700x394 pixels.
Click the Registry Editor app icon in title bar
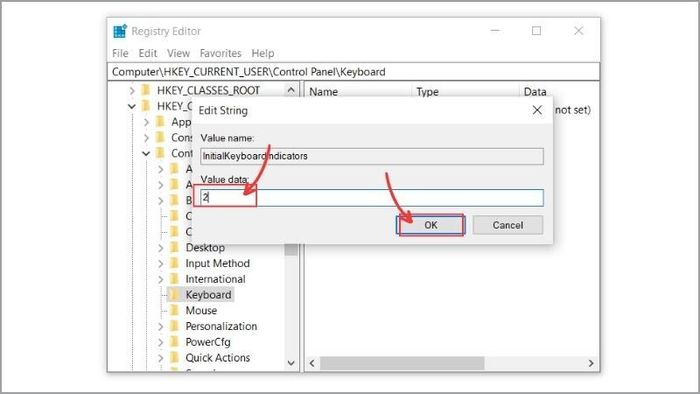coord(120,31)
